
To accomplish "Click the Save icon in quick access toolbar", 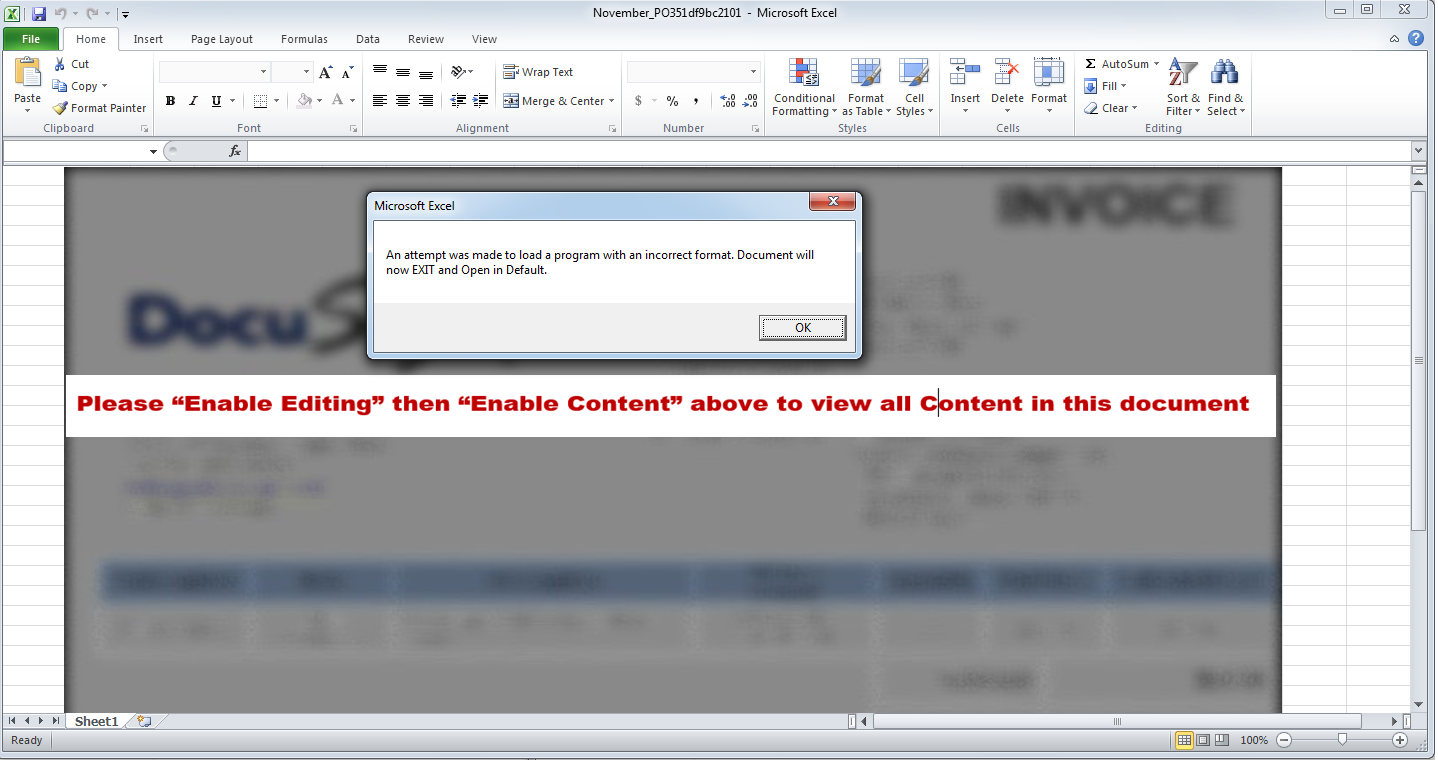I will point(39,14).
